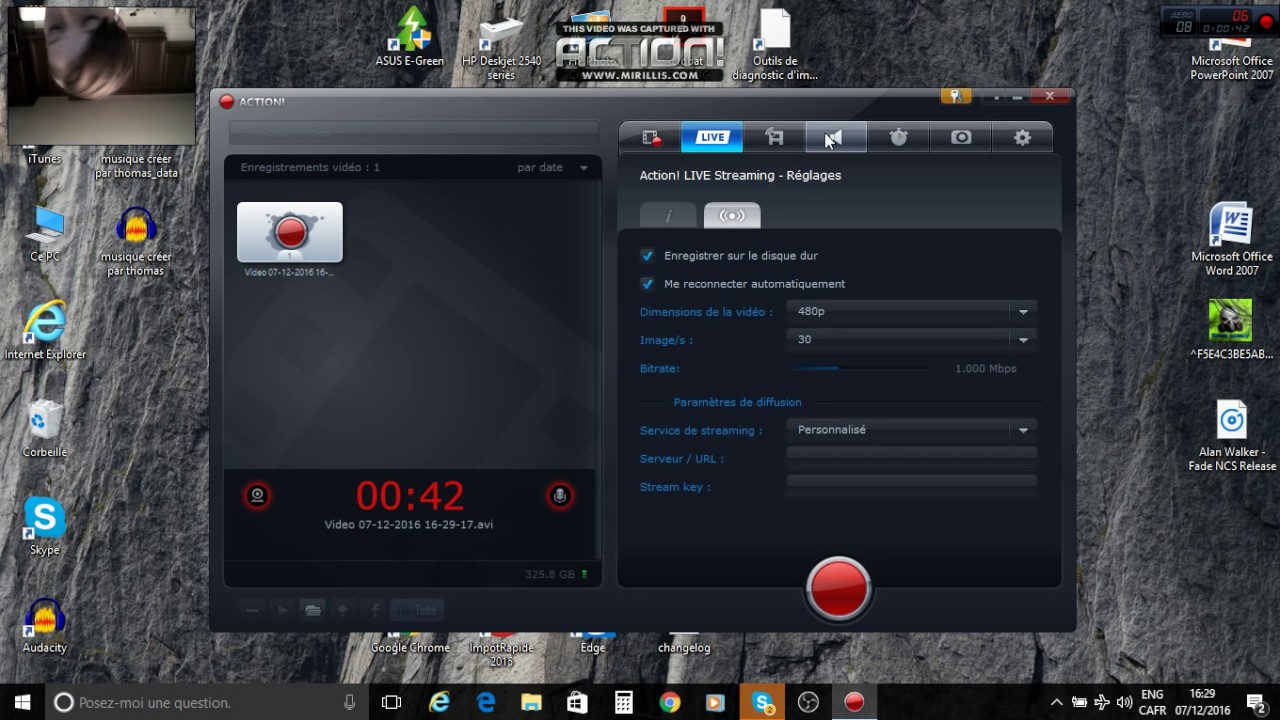Screen dimensions: 1280x720
Task: Click the big red record button
Action: 838,588
